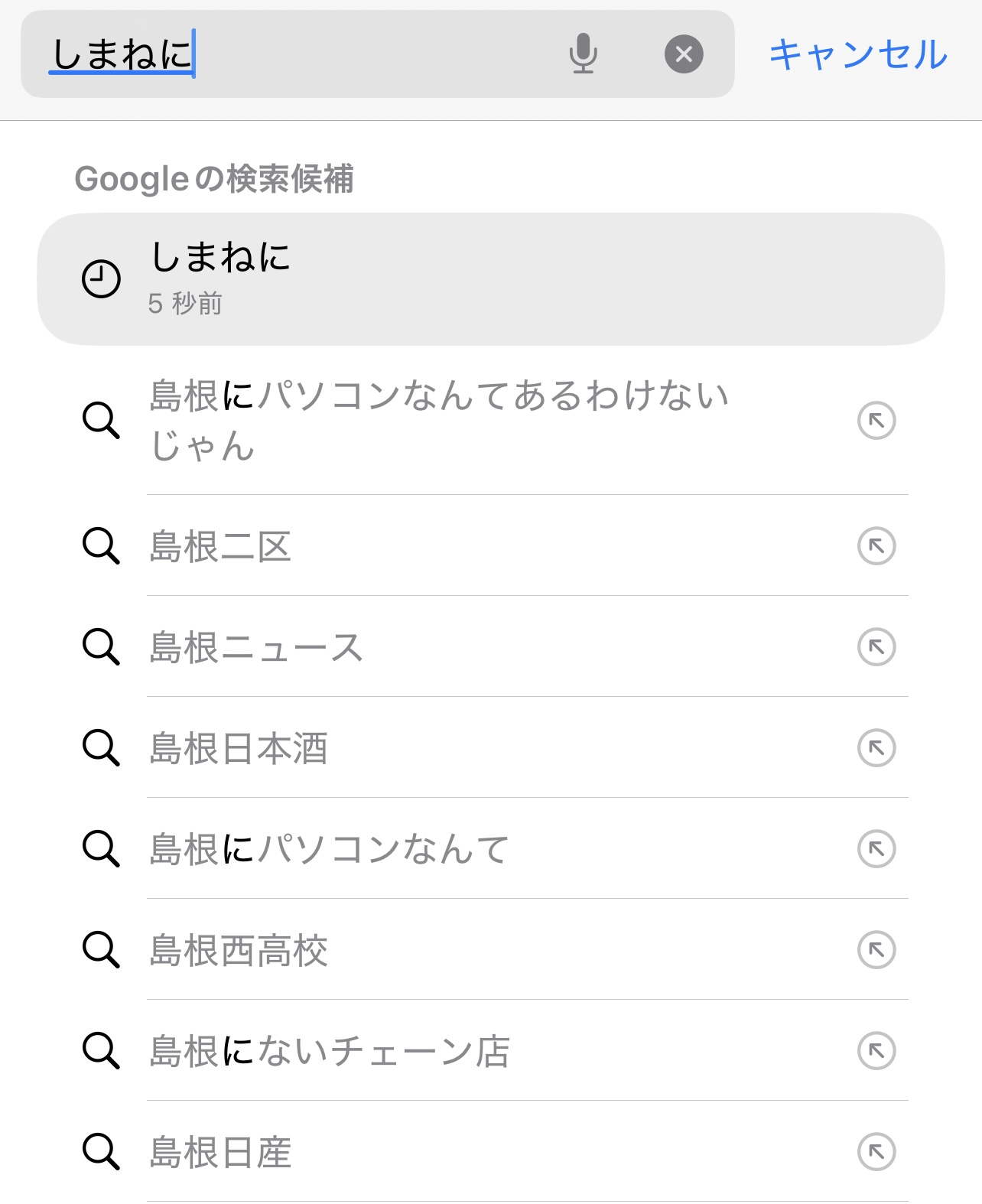The width and height of the screenshot is (982, 1204).
Task: Fill query arrow next to 島根日本酒
Action: coord(876,748)
